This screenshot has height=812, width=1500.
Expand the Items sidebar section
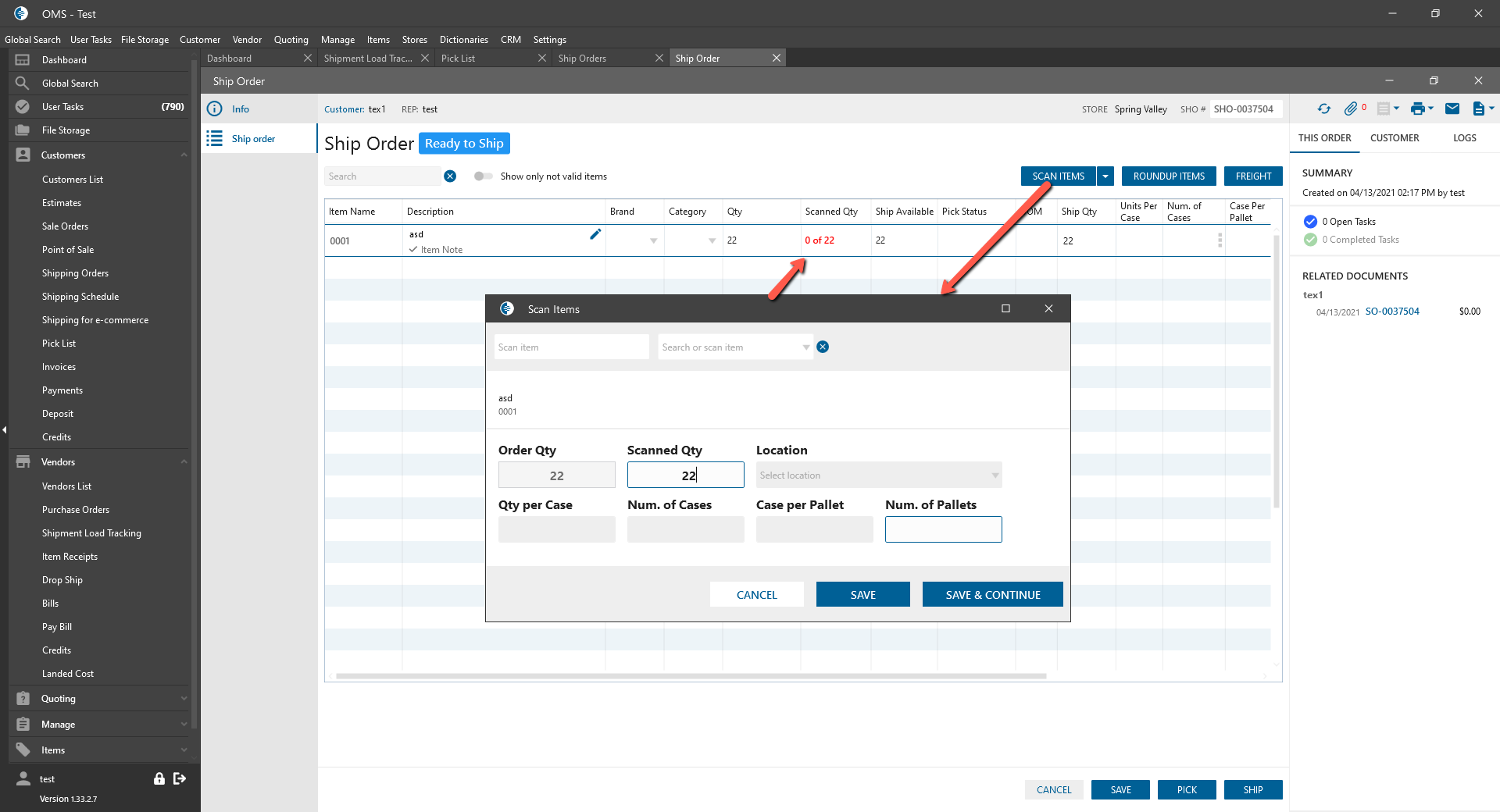(x=184, y=750)
